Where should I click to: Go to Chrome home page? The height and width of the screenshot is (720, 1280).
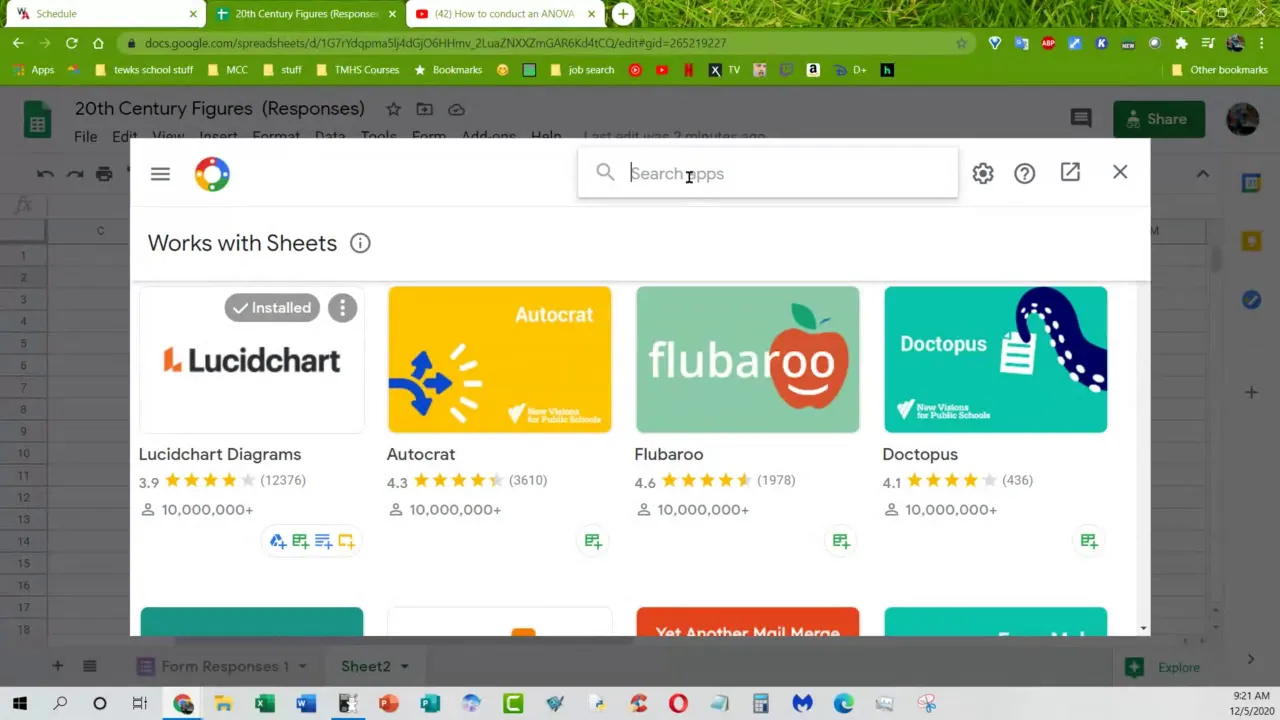(98, 43)
